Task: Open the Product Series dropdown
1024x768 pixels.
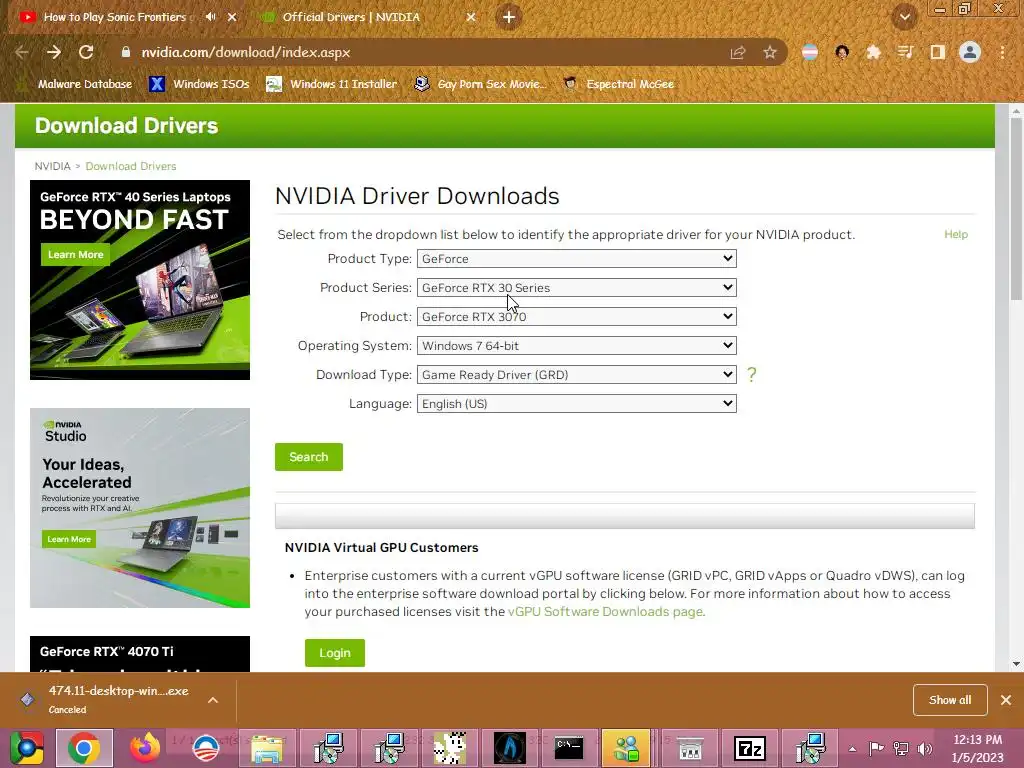Action: click(x=577, y=287)
